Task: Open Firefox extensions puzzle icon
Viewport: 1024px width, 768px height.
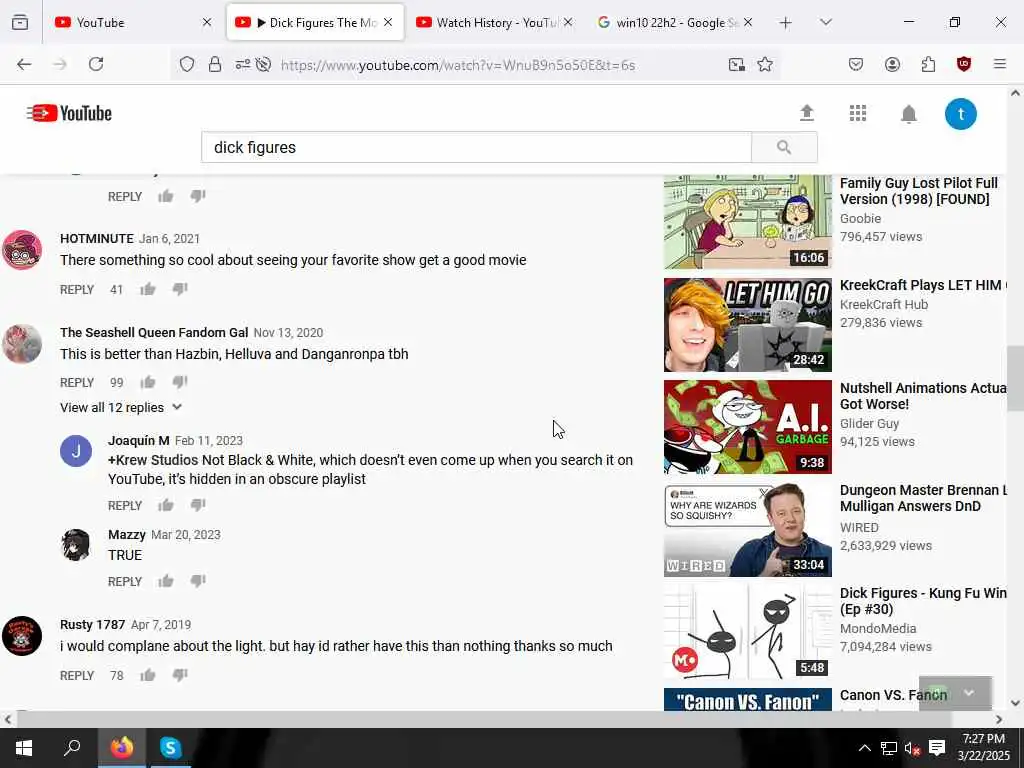Action: point(928,64)
